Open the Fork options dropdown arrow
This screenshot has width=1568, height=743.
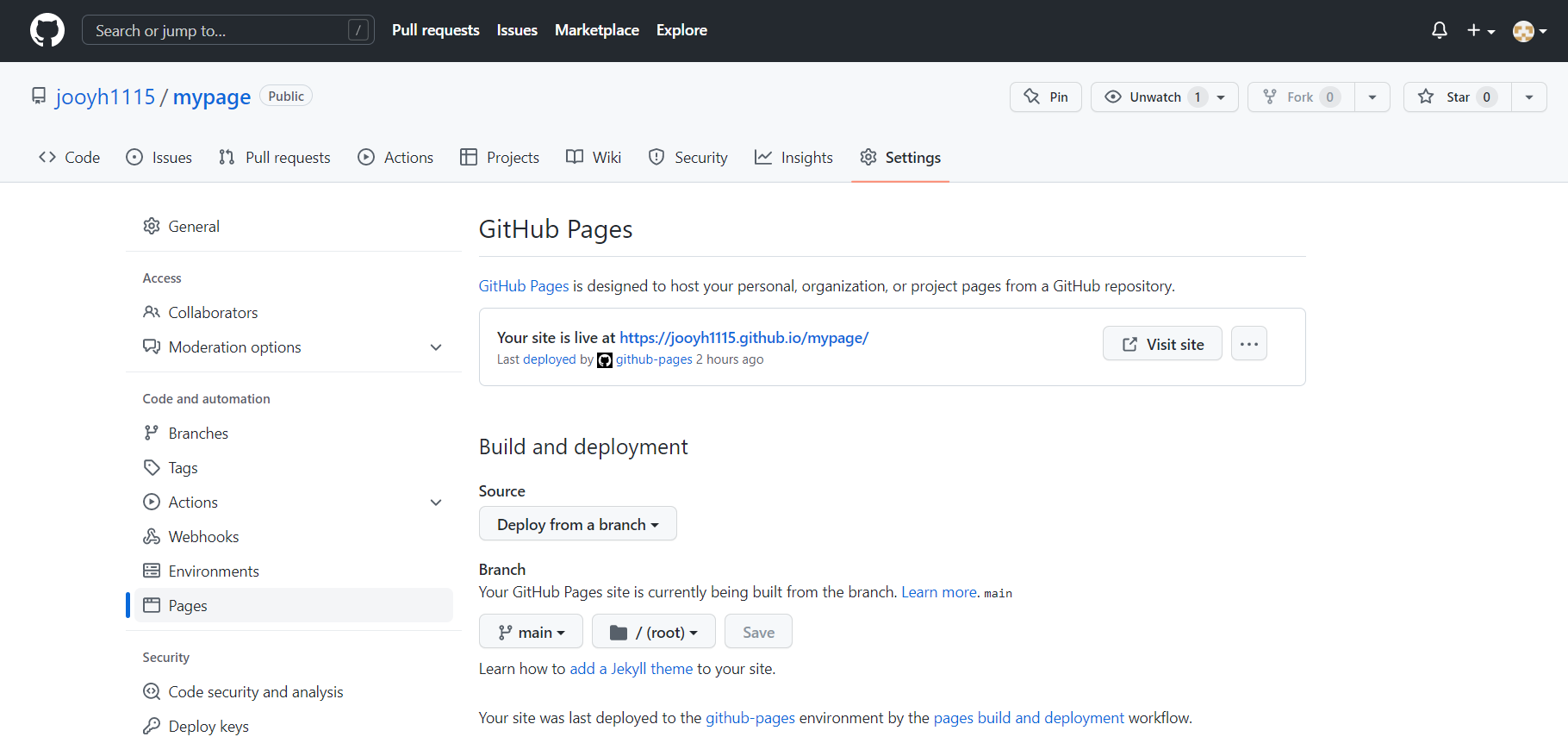pyautogui.click(x=1372, y=97)
